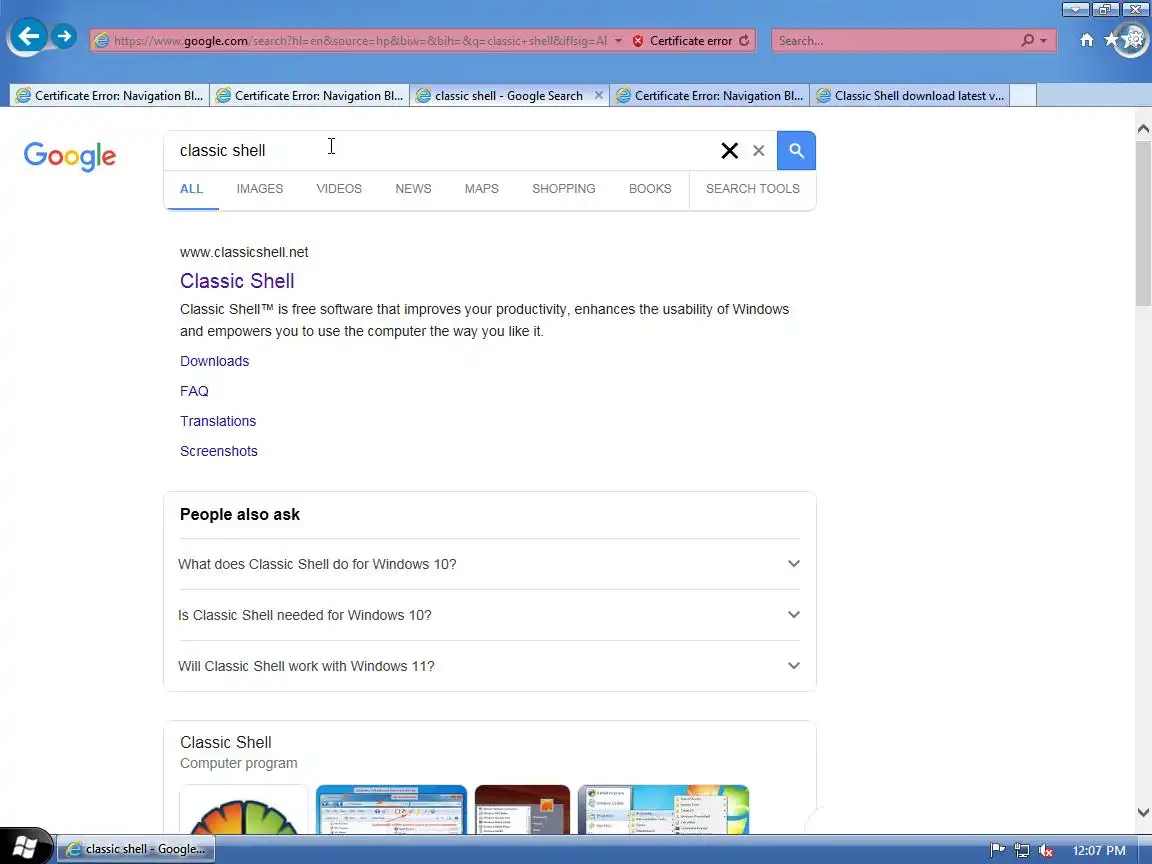The width and height of the screenshot is (1152, 864).
Task: Open the search provider dropdown arrow
Action: click(x=1043, y=41)
